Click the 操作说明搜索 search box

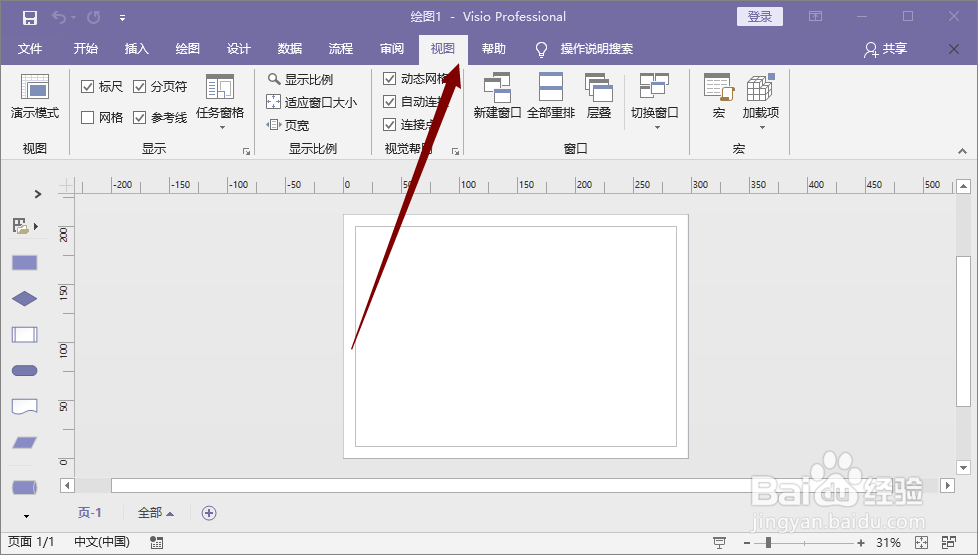tap(596, 49)
